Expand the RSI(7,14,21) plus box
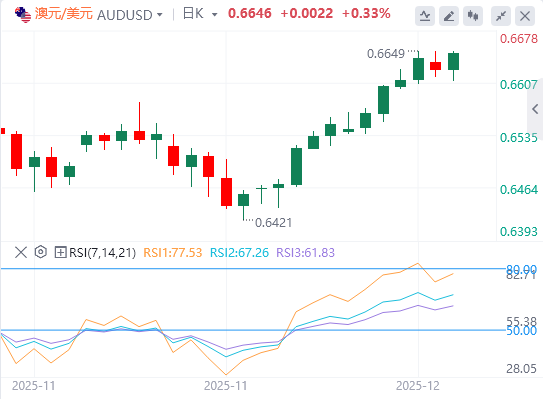 pos(60,252)
